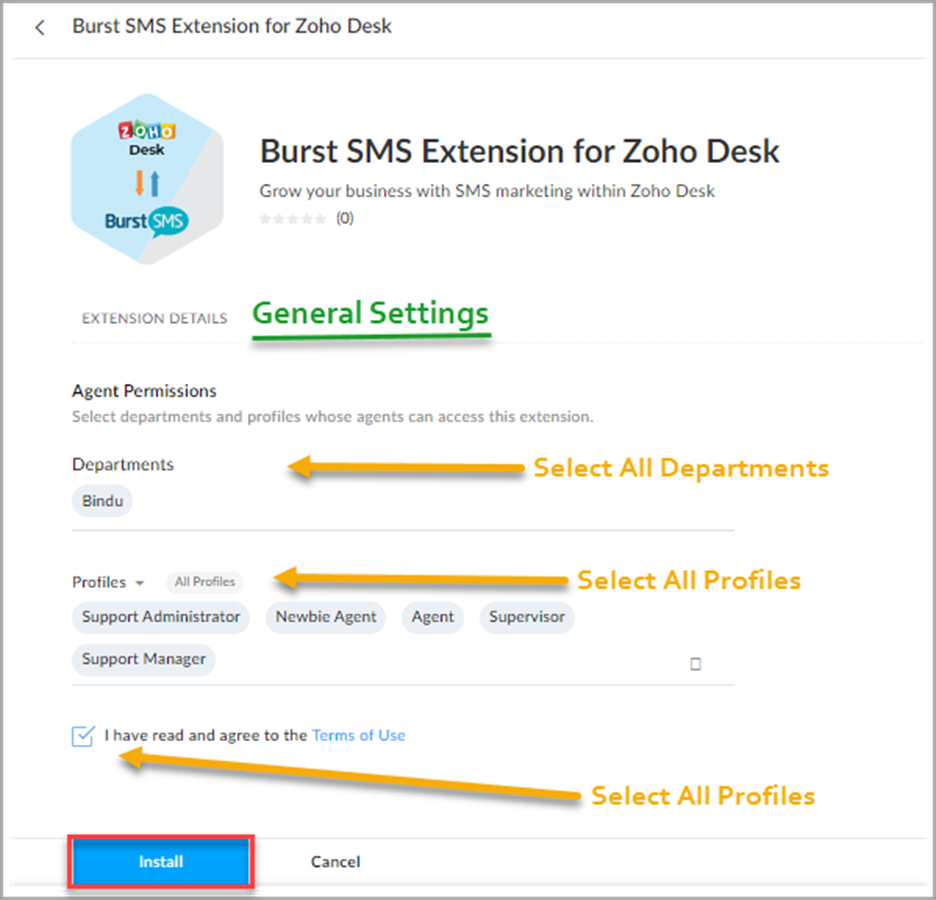The image size is (936, 900).
Task: Click the Cancel button
Action: [335, 861]
